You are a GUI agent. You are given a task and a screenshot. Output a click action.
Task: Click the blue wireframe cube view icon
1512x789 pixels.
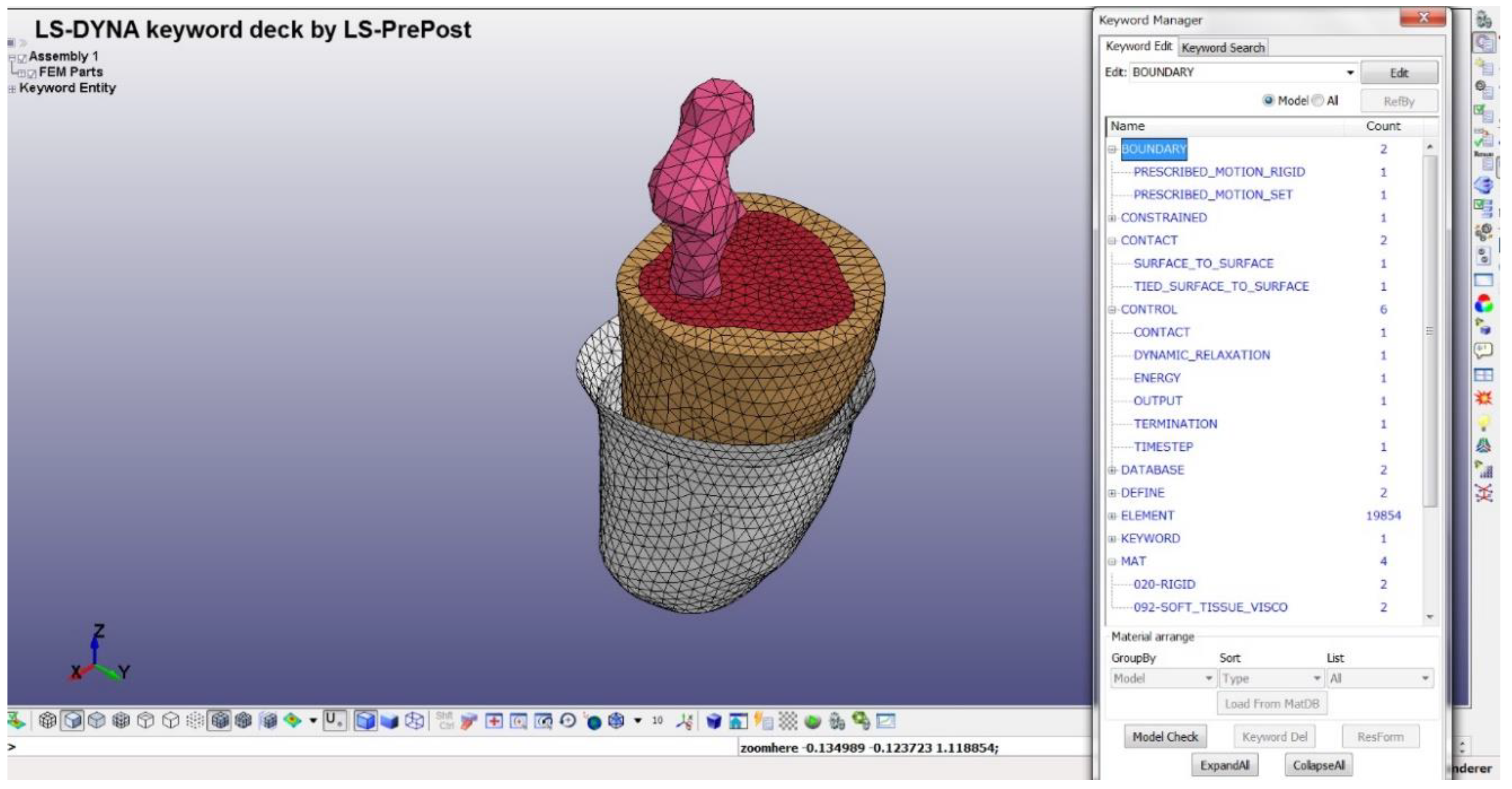coord(414,720)
